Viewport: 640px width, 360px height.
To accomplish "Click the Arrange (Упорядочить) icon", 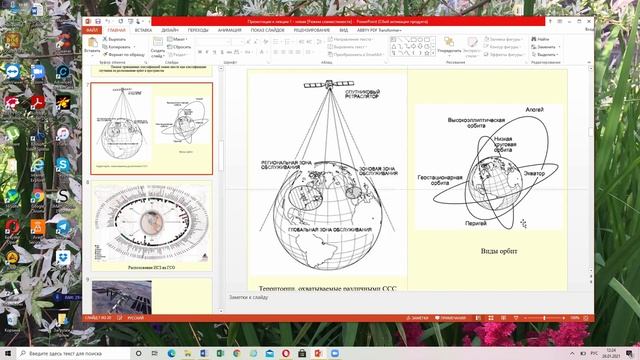I will tap(449, 42).
